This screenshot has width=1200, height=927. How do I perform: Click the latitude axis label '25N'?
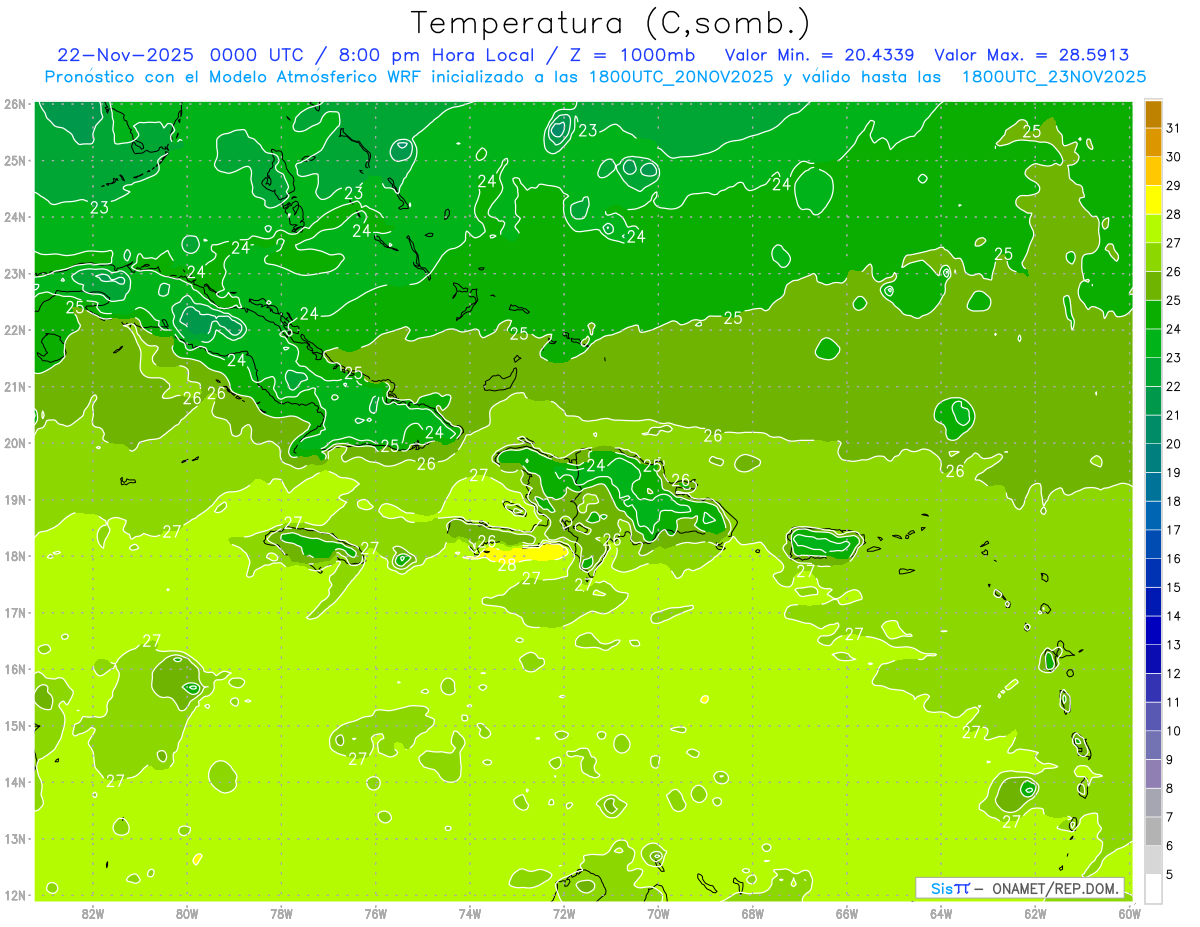coord(15,160)
